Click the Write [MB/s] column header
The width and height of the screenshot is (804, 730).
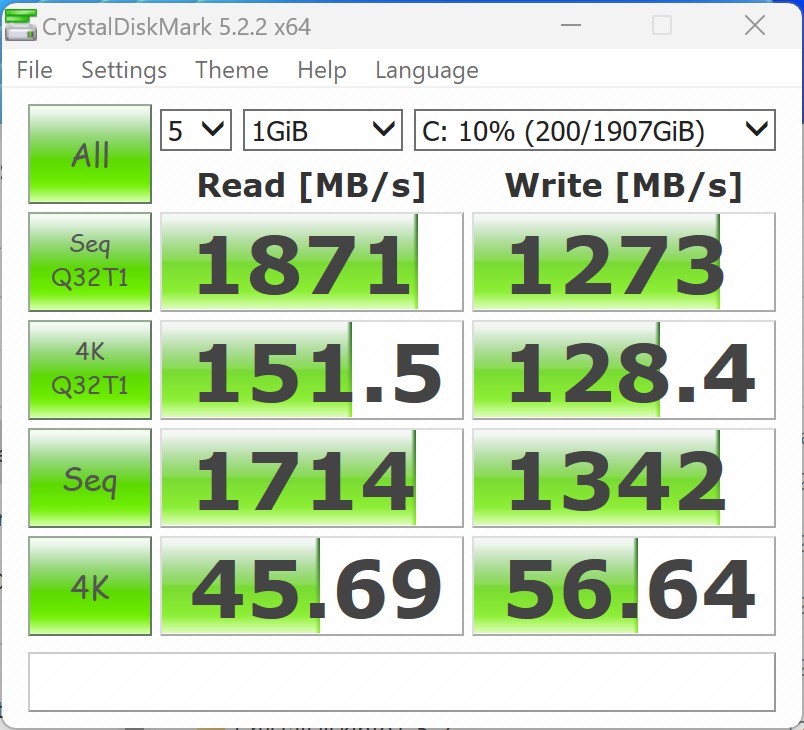pos(624,186)
